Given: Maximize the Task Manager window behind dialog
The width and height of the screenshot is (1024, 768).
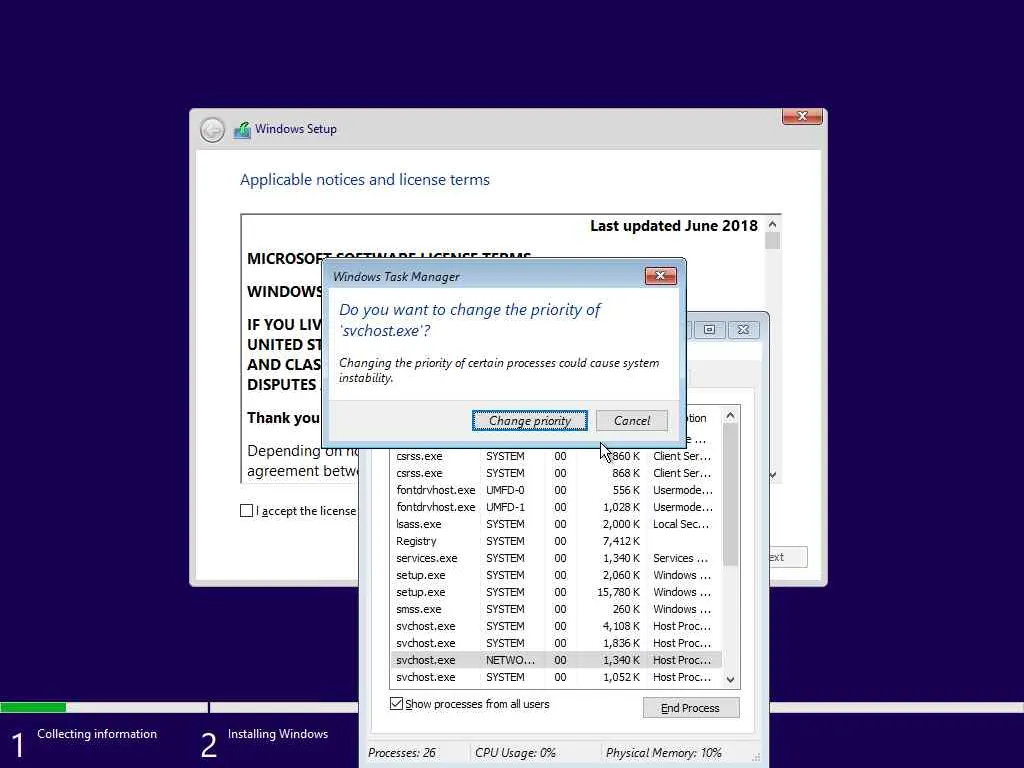Looking at the screenshot, I should pyautogui.click(x=709, y=330).
